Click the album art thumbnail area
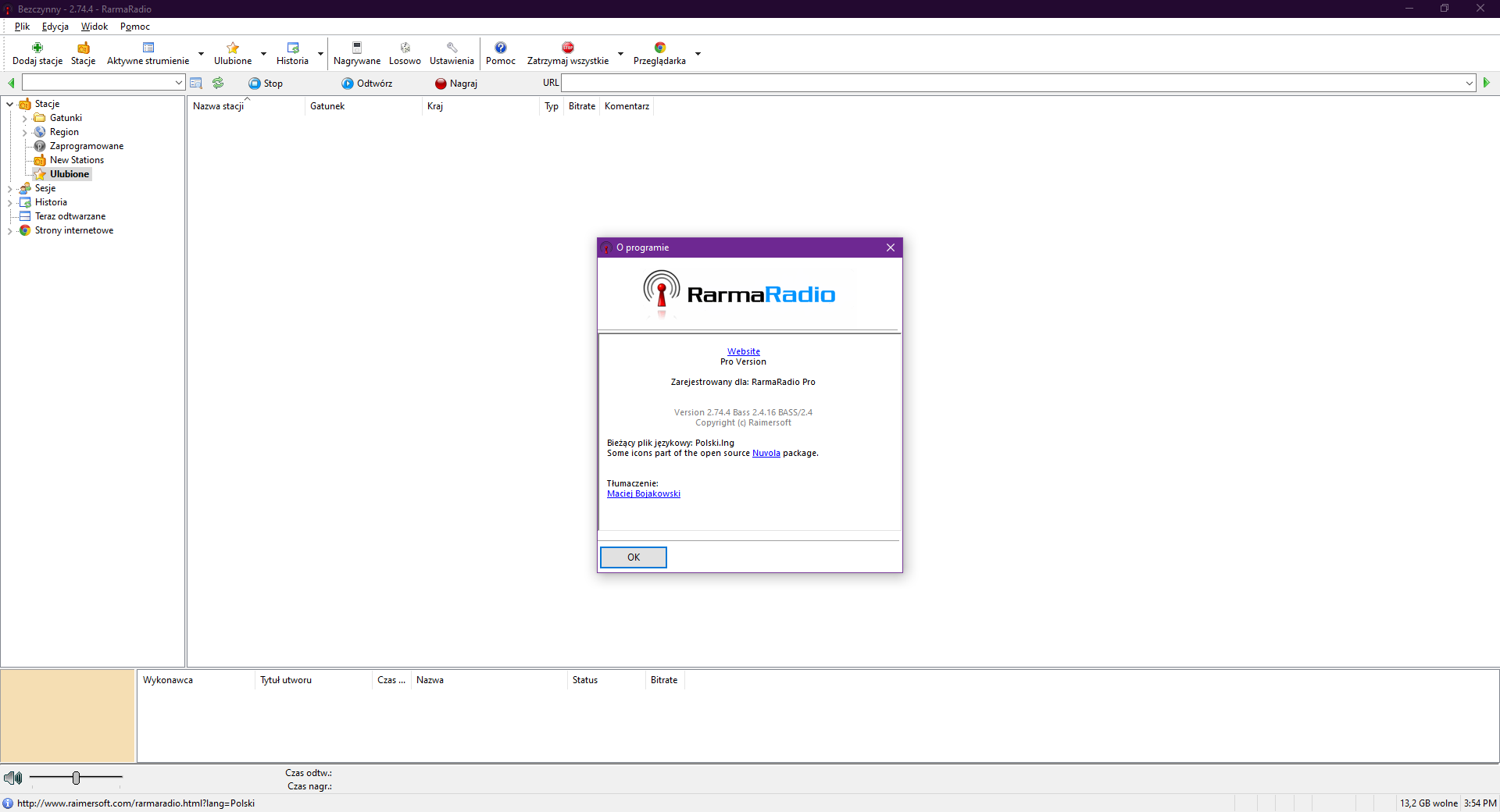1500x812 pixels. (68, 715)
